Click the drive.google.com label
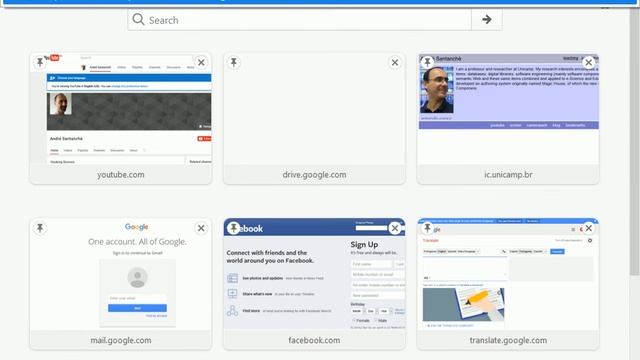Screen dimensions: 640x360 (314, 175)
